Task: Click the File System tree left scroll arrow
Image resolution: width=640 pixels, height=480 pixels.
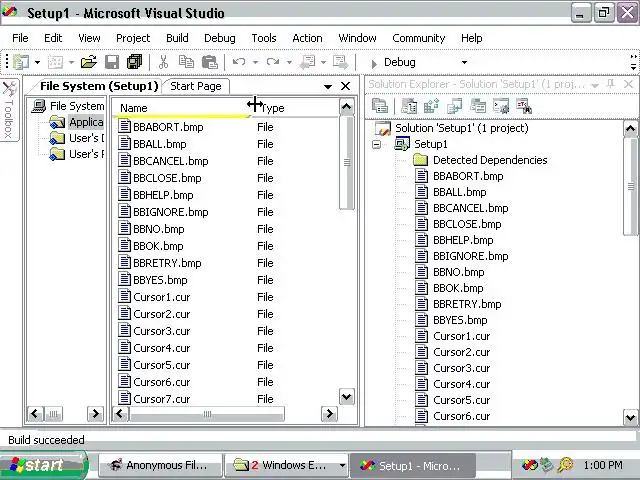Action: point(35,414)
